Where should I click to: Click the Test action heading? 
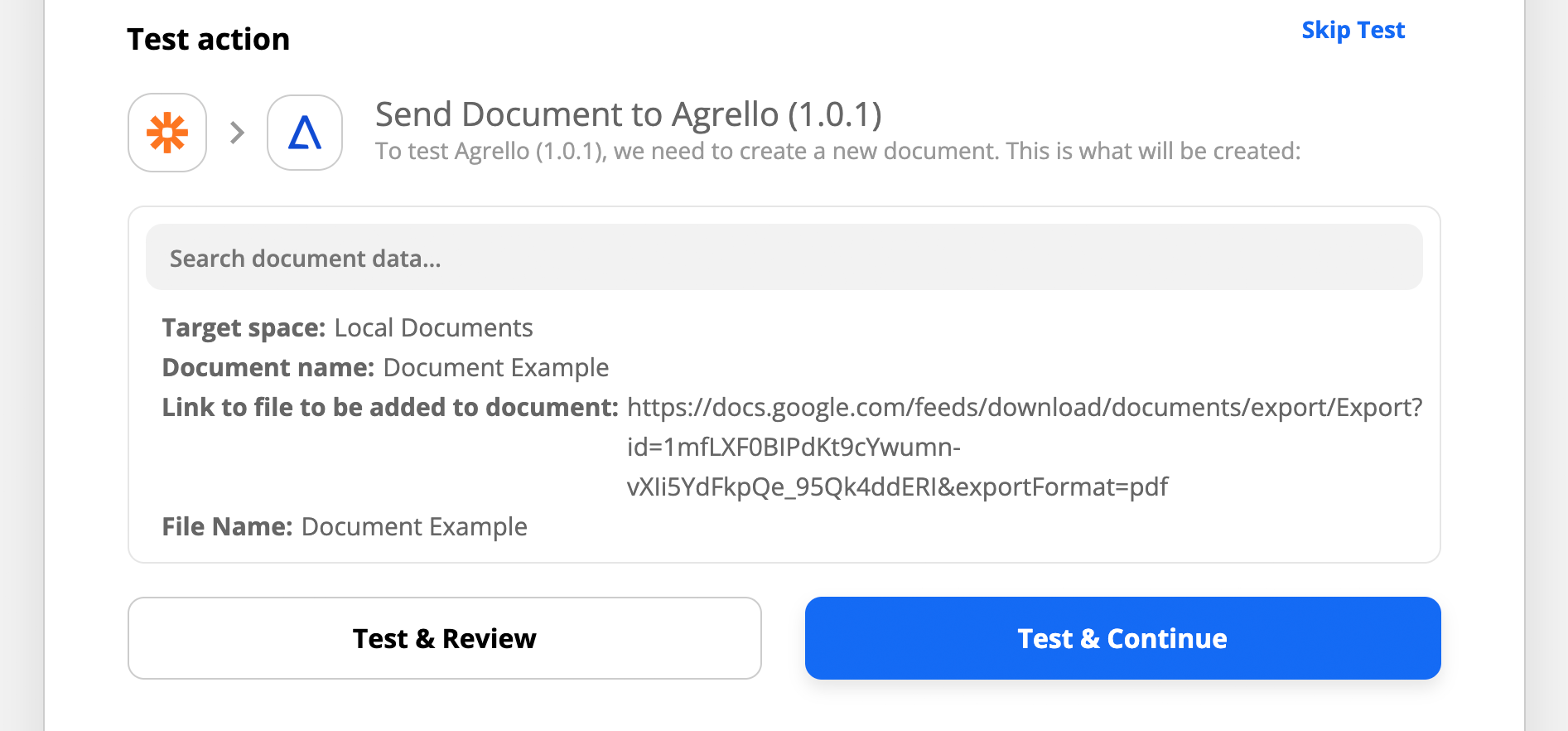[x=209, y=39]
